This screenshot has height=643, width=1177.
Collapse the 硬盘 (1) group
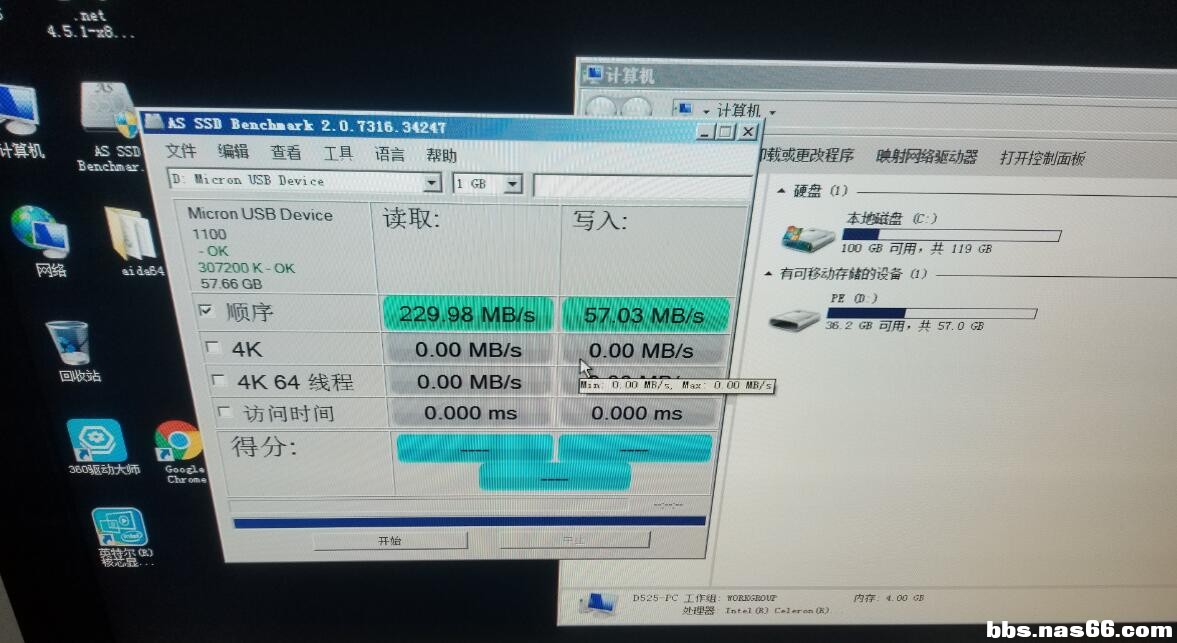click(x=780, y=190)
